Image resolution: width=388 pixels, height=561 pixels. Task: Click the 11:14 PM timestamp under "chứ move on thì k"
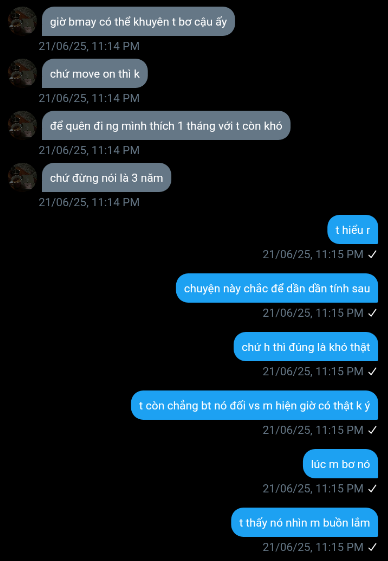(x=89, y=98)
